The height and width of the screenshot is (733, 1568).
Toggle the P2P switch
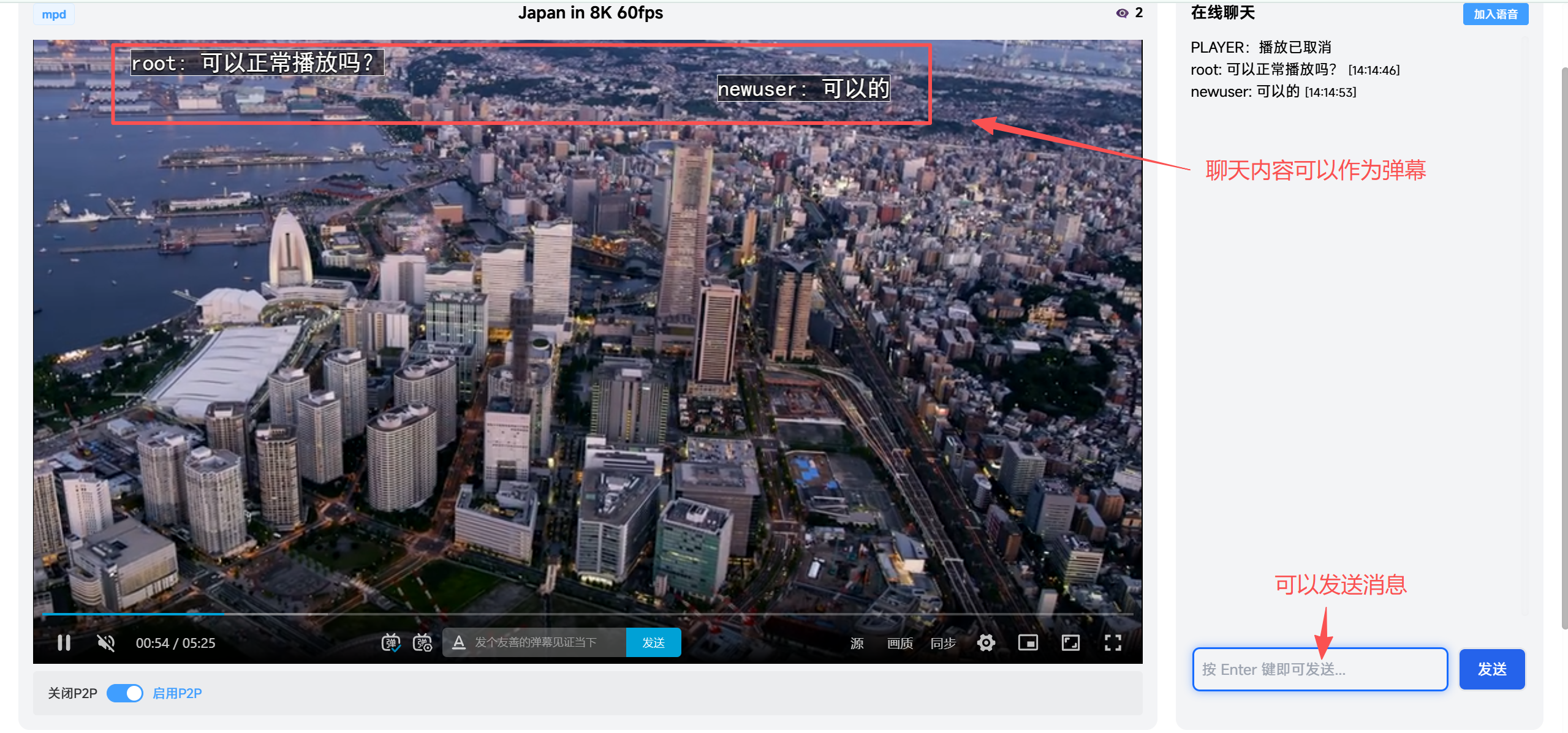point(125,693)
